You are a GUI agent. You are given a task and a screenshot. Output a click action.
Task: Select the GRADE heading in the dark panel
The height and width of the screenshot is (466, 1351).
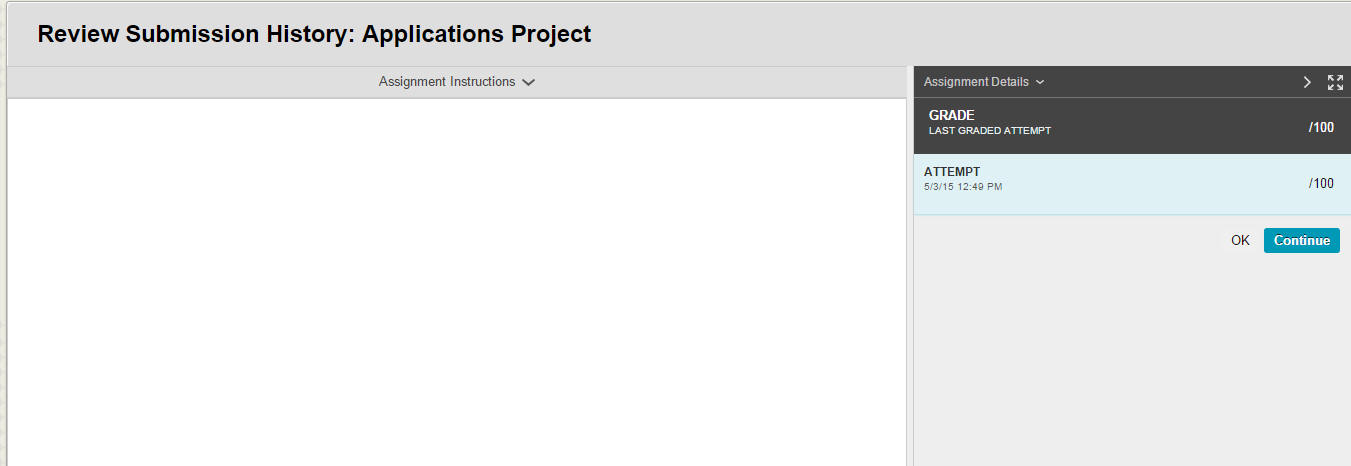pos(951,115)
